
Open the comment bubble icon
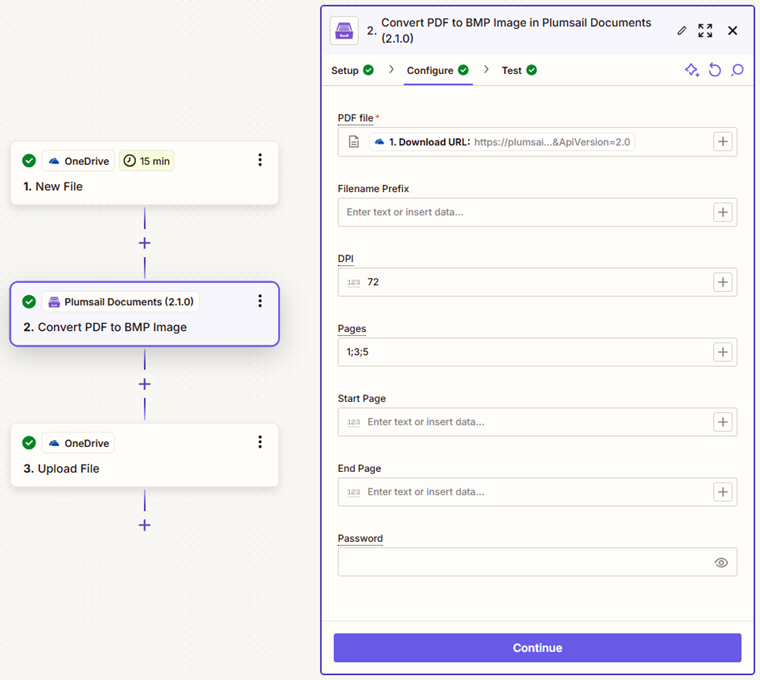[x=737, y=70]
